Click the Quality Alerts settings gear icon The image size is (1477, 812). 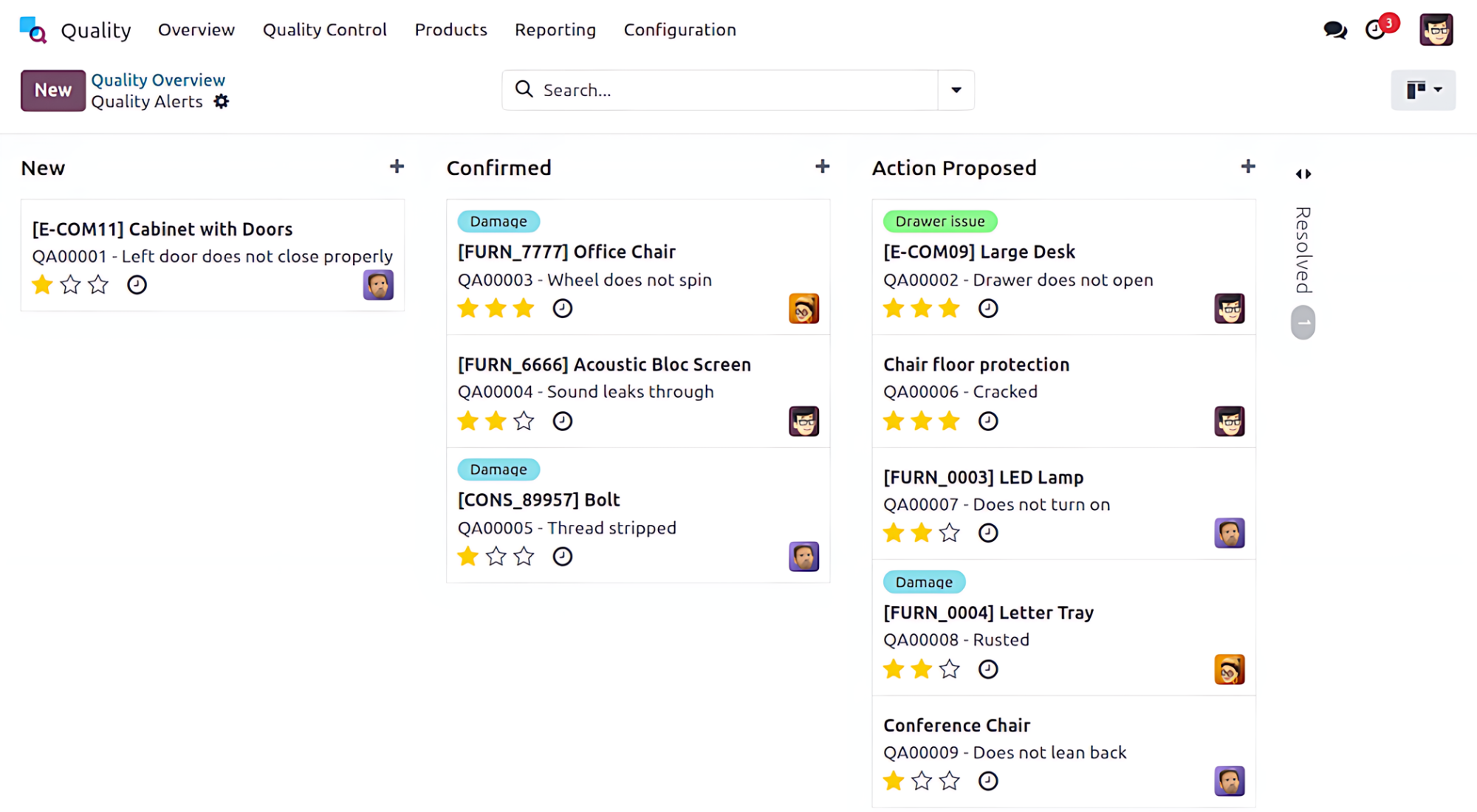click(x=222, y=102)
